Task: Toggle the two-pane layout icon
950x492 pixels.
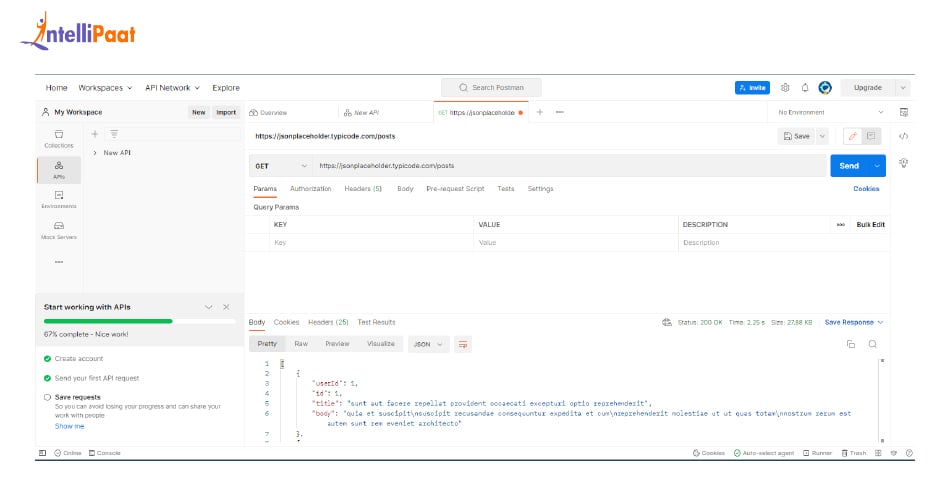Action: click(878, 453)
